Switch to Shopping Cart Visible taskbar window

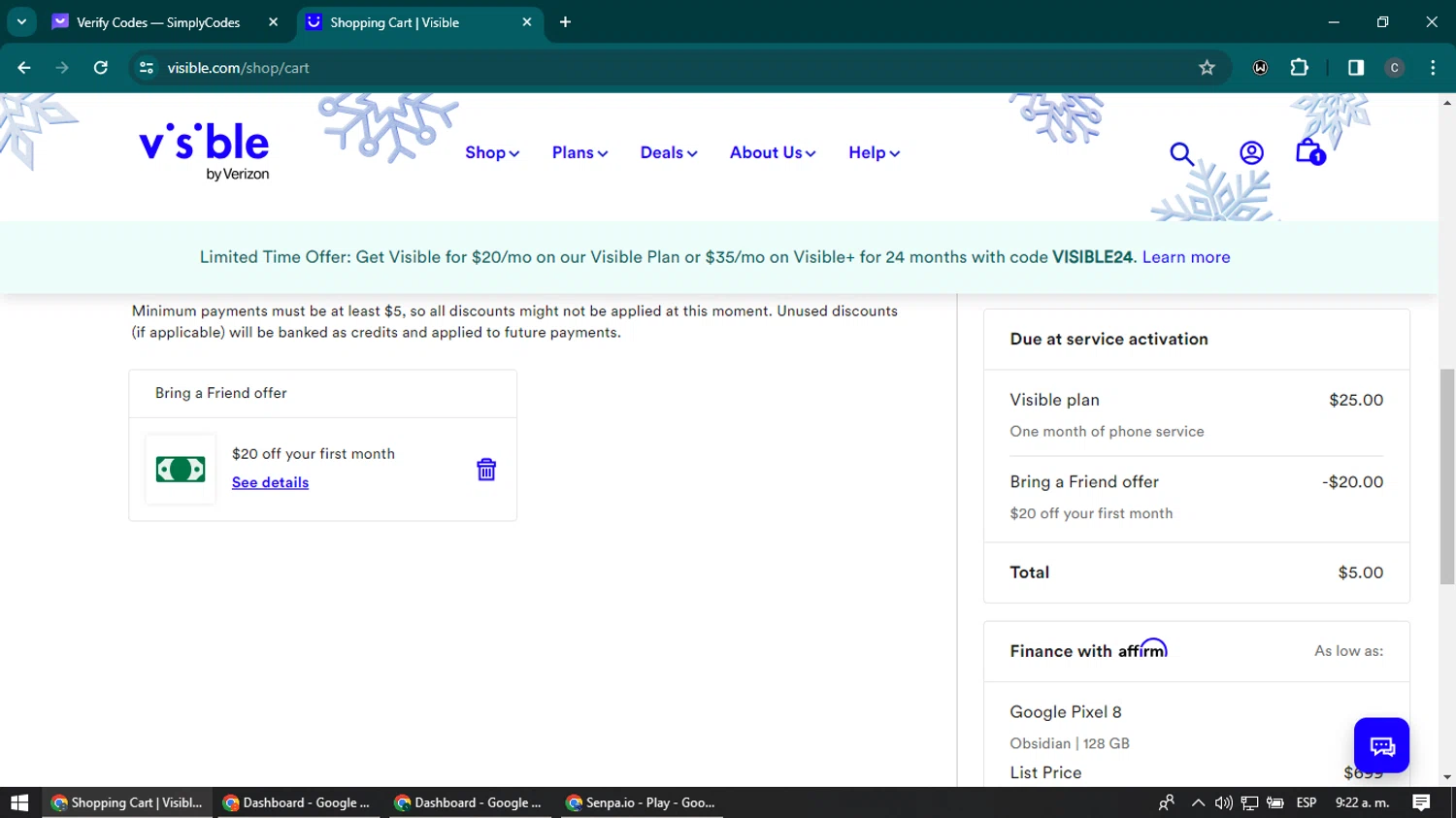click(127, 802)
